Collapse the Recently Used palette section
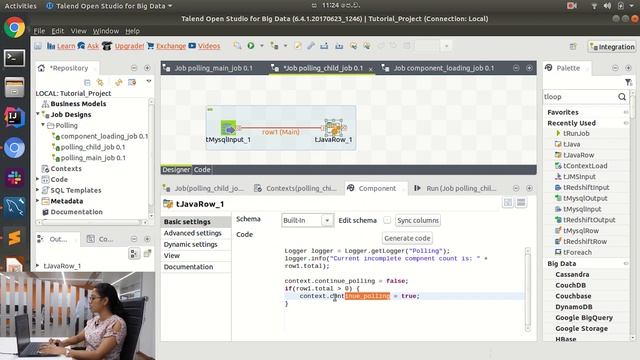Image resolution: width=640 pixels, height=360 pixels. tap(626, 123)
